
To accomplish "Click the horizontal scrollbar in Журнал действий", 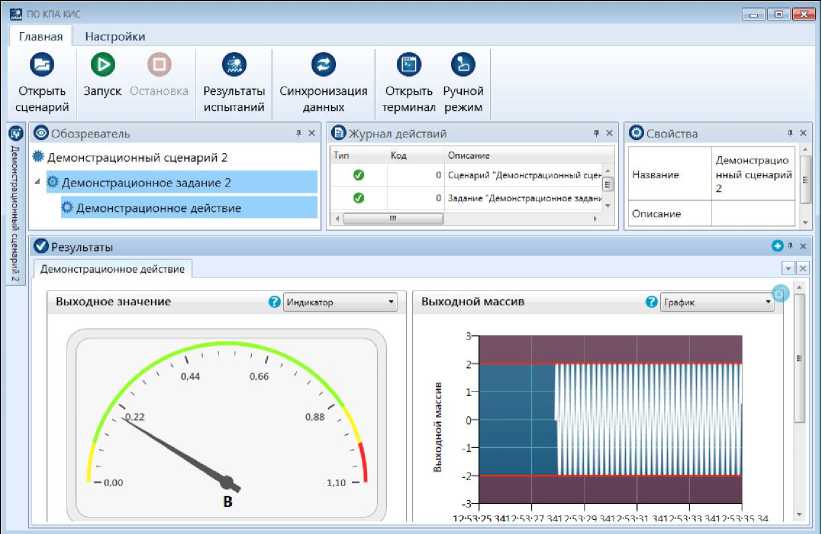I will click(465, 219).
